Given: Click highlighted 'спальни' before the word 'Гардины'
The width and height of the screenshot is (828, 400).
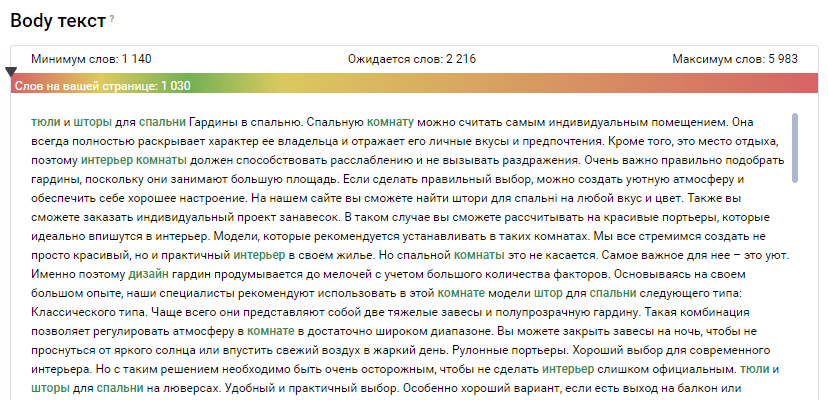Looking at the screenshot, I should pos(162,122).
